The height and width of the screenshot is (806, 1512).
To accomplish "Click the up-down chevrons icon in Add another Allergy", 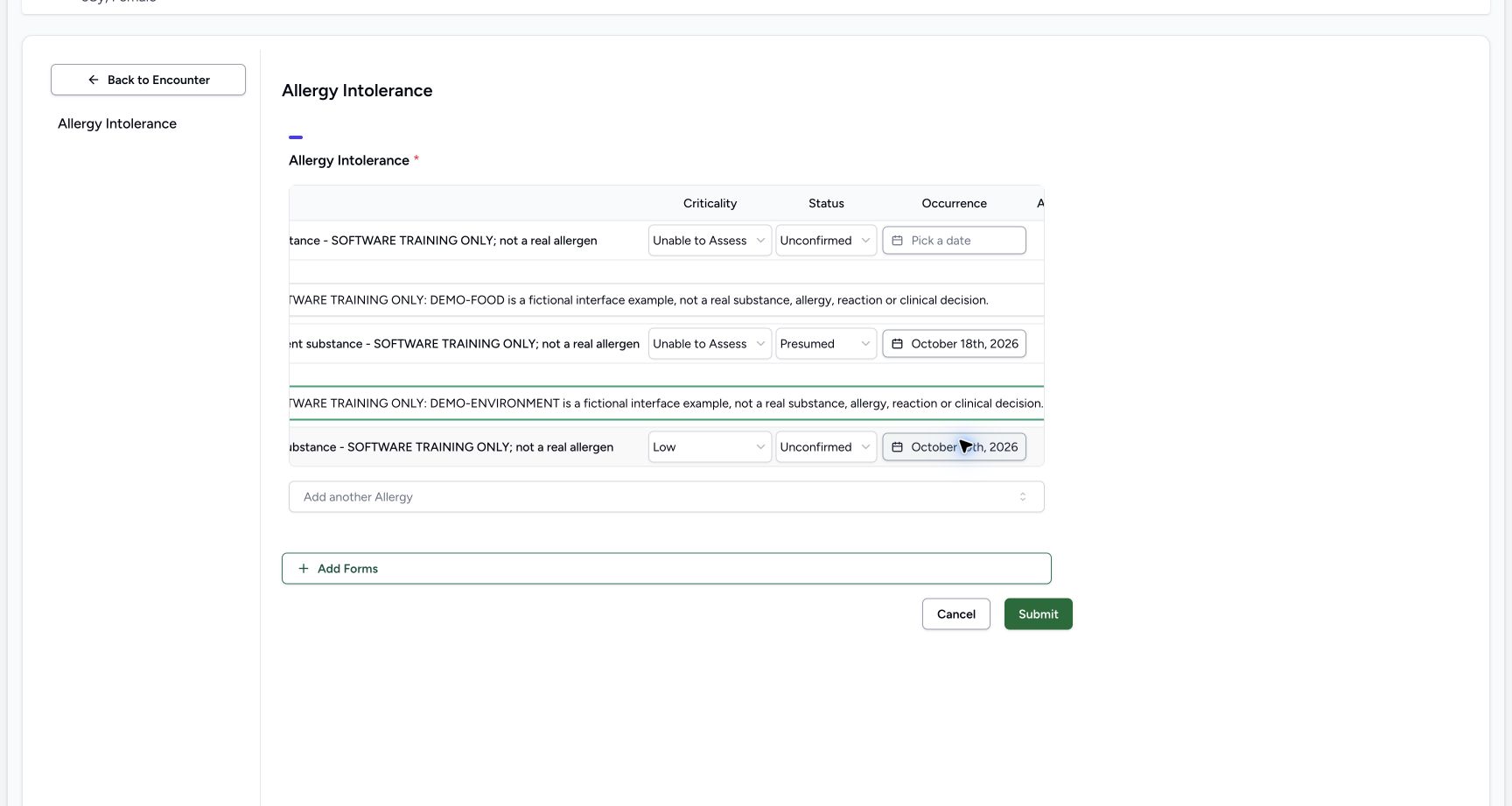I will point(1022,497).
